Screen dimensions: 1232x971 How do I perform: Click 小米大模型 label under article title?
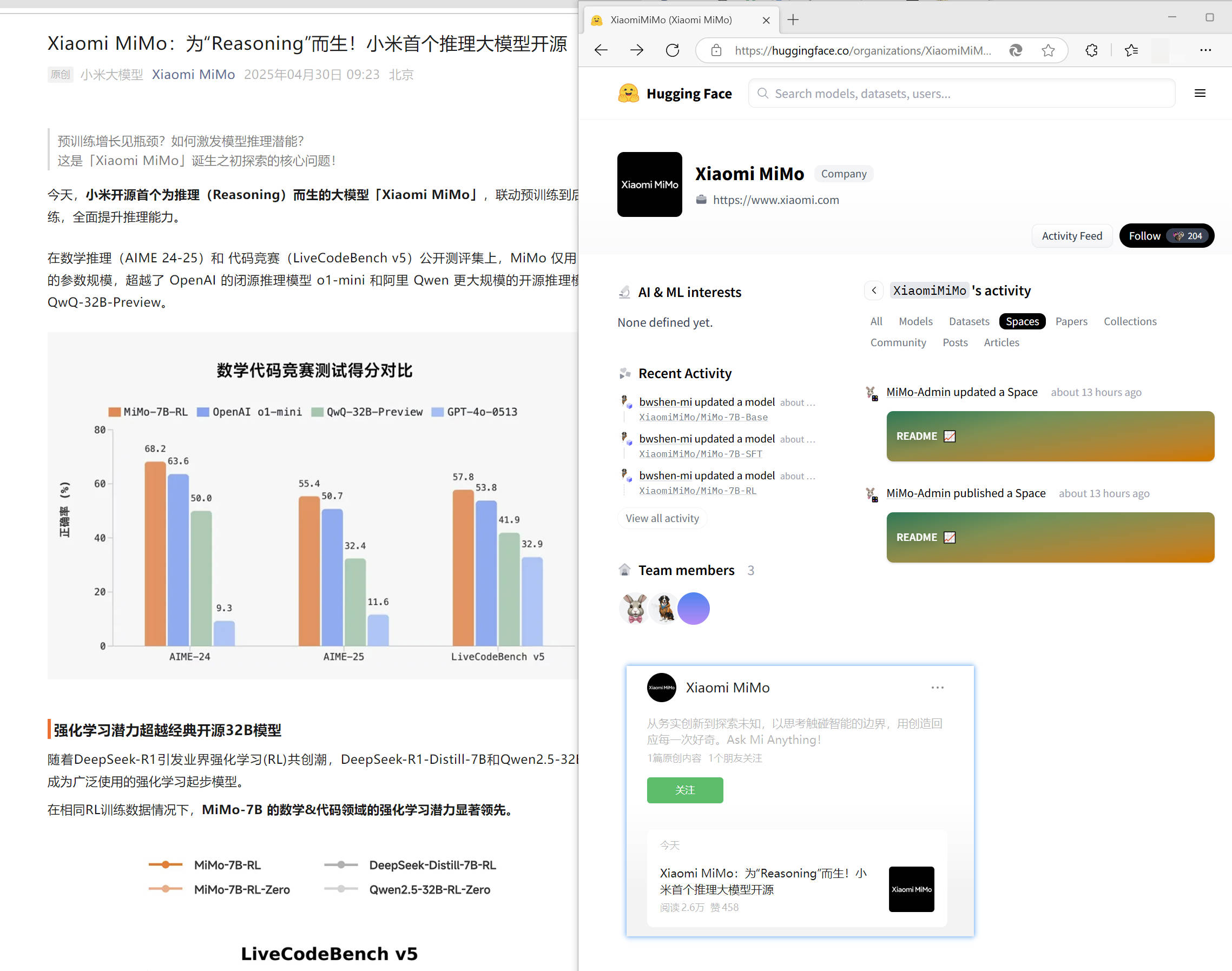(x=111, y=75)
